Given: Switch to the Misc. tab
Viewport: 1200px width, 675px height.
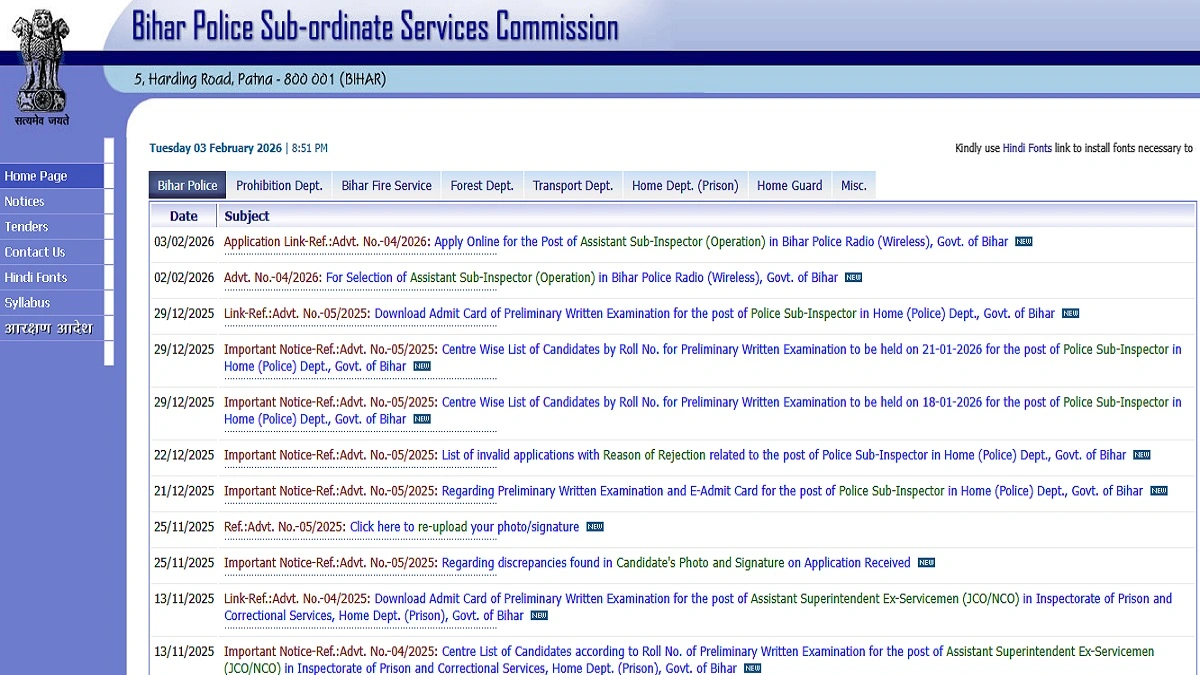Looking at the screenshot, I should point(853,185).
